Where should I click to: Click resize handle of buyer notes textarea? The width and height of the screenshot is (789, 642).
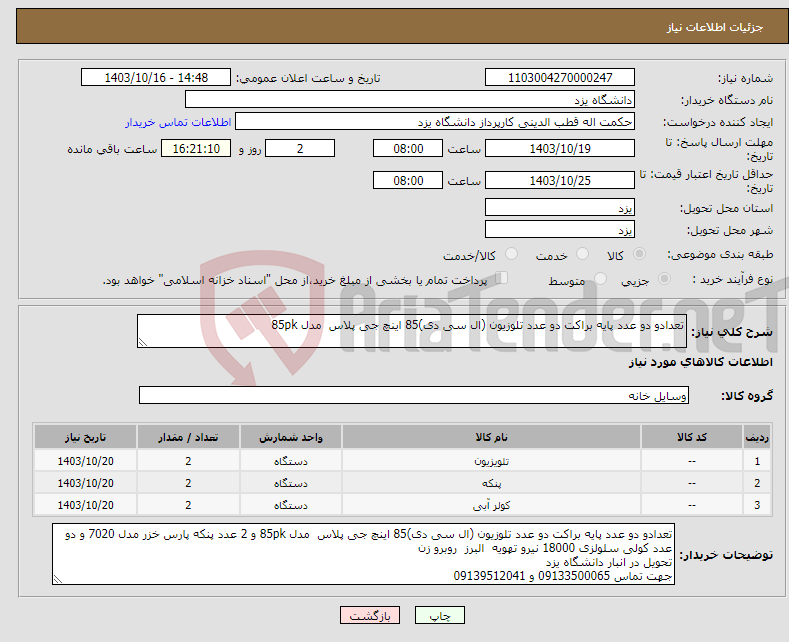pyautogui.click(x=58, y=580)
